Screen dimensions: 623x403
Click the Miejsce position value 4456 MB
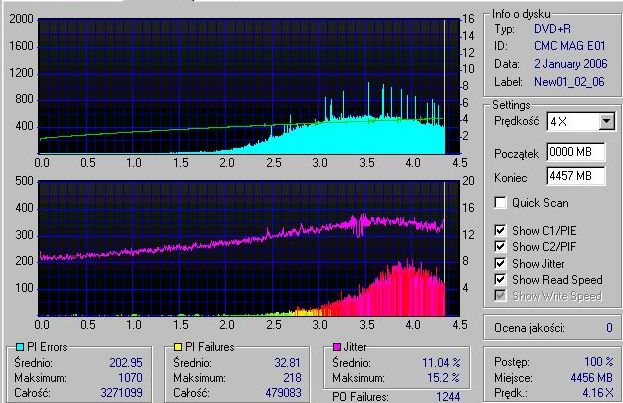click(592, 378)
